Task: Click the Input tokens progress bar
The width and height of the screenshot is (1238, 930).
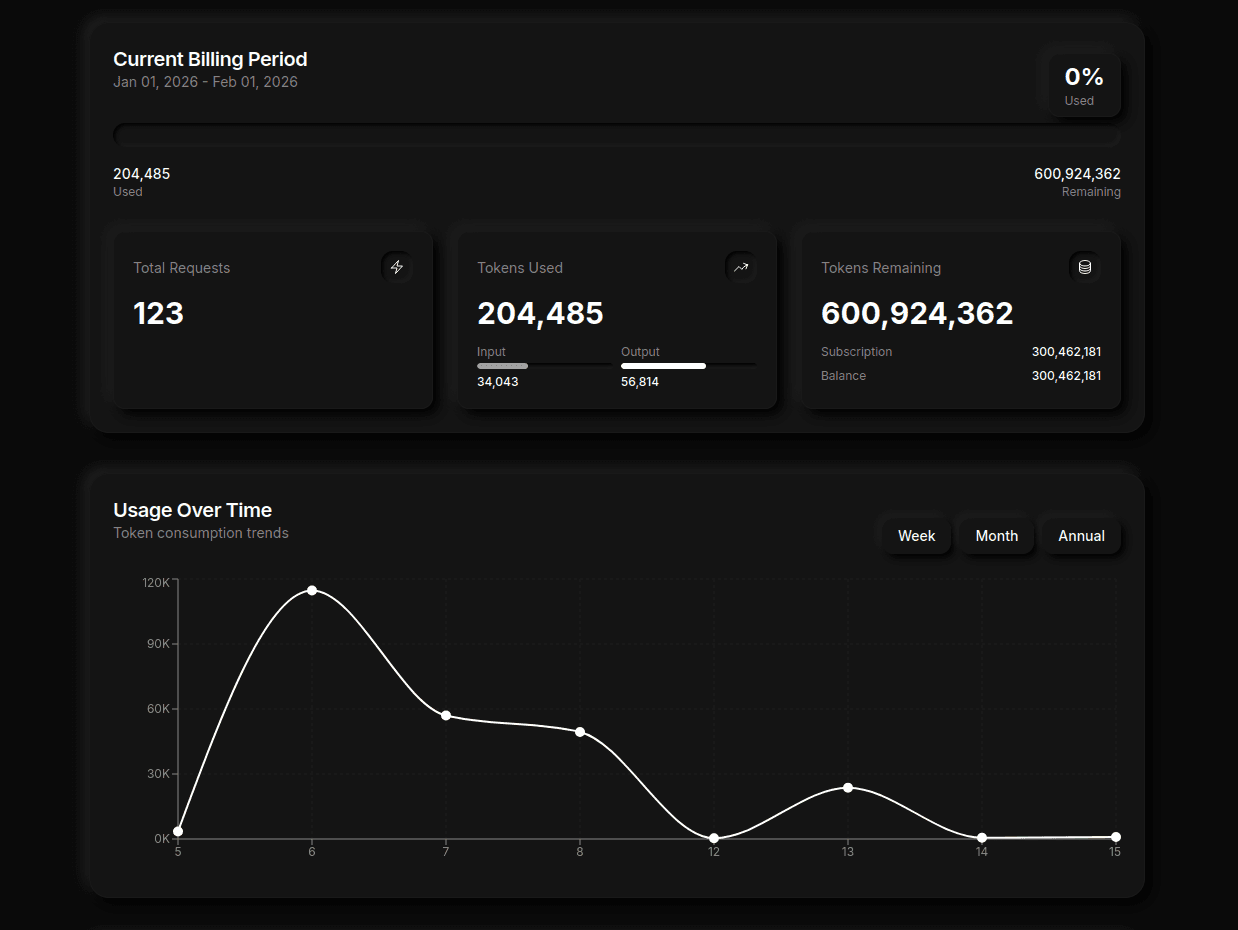Action: pyautogui.click(x=544, y=366)
